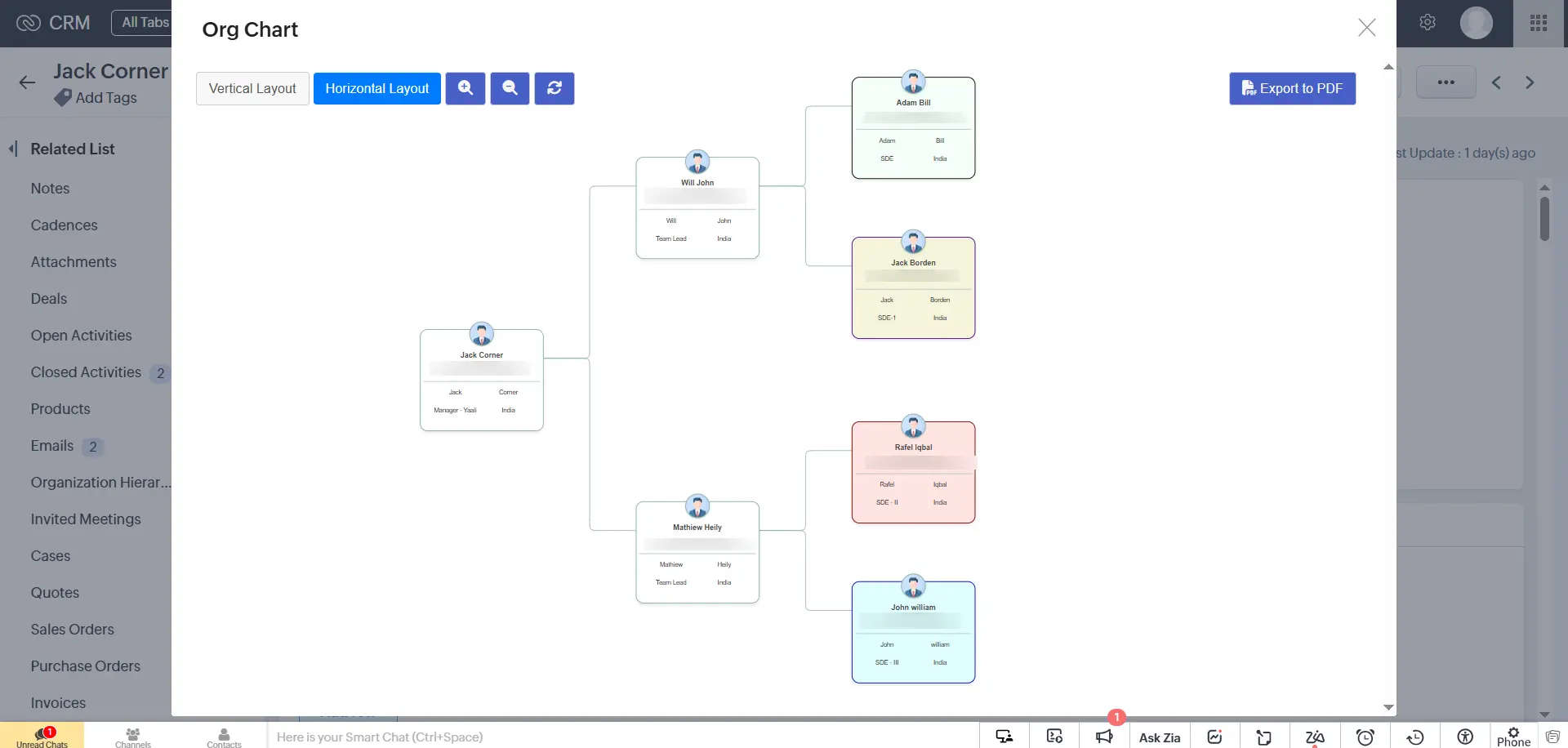Image resolution: width=1568 pixels, height=748 pixels.
Task: Open the Zoho app launcher grid
Action: point(1539,22)
